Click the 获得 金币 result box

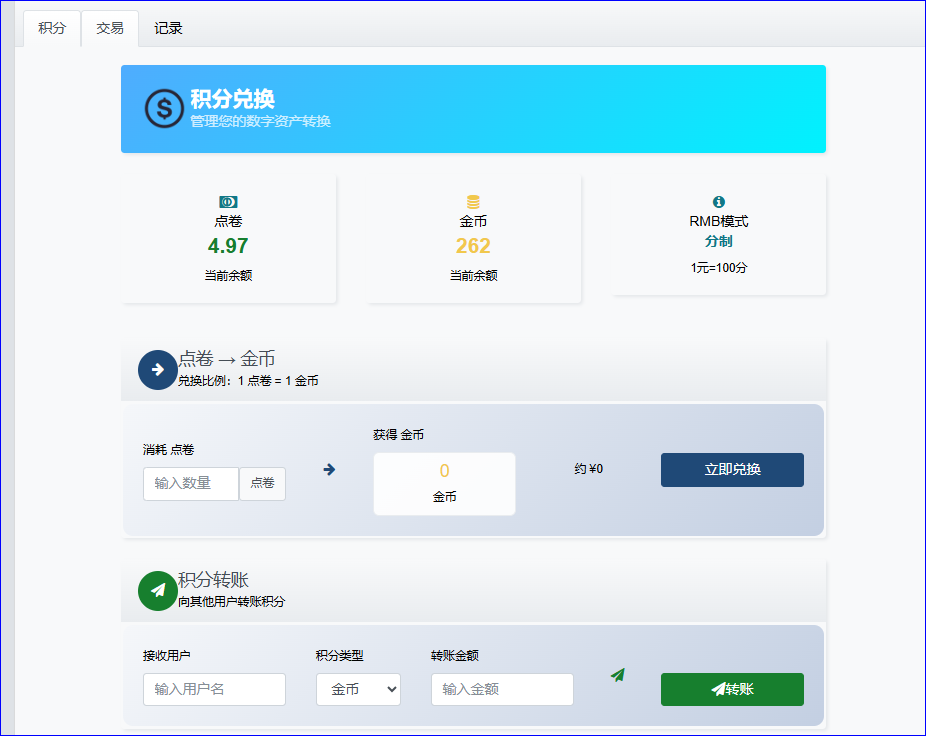pos(444,484)
